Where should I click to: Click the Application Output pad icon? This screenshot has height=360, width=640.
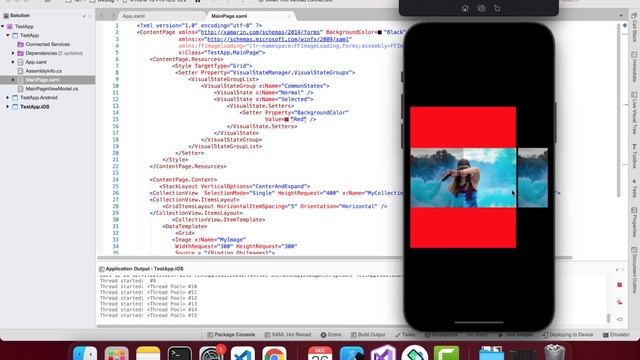[102, 269]
